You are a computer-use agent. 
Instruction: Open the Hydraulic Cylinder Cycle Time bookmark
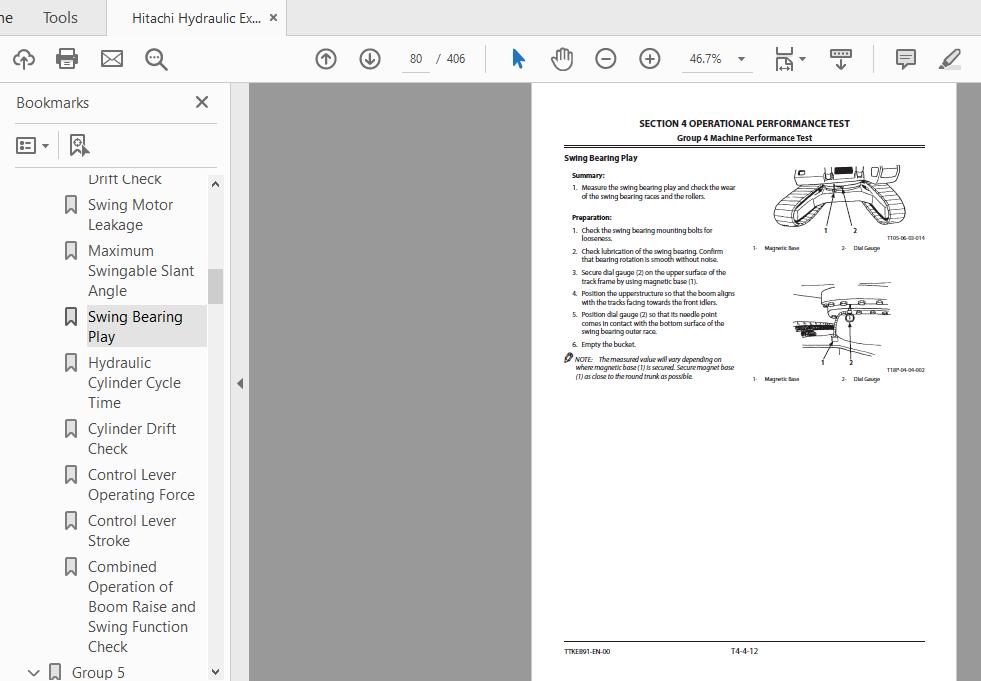click(134, 382)
